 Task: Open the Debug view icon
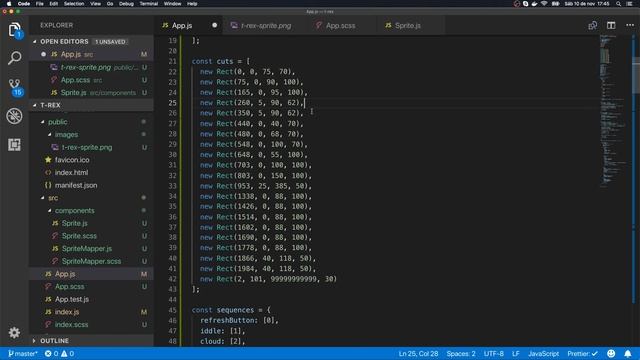(14, 116)
